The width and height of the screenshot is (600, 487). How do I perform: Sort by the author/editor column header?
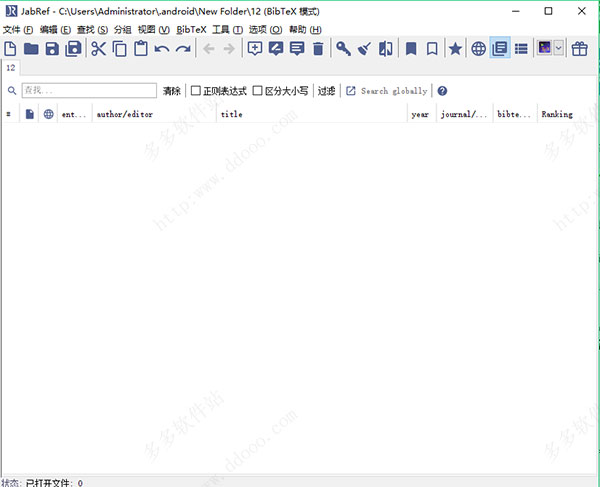[x=154, y=114]
